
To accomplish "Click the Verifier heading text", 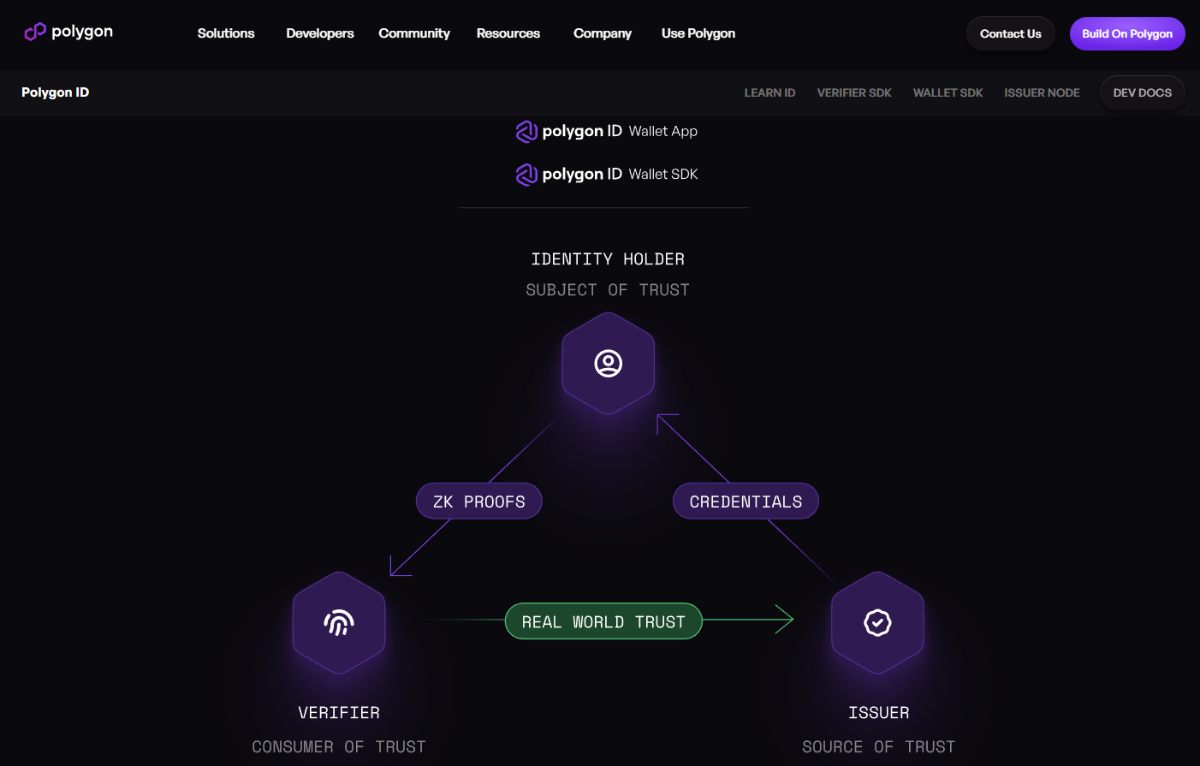I will pos(339,713).
